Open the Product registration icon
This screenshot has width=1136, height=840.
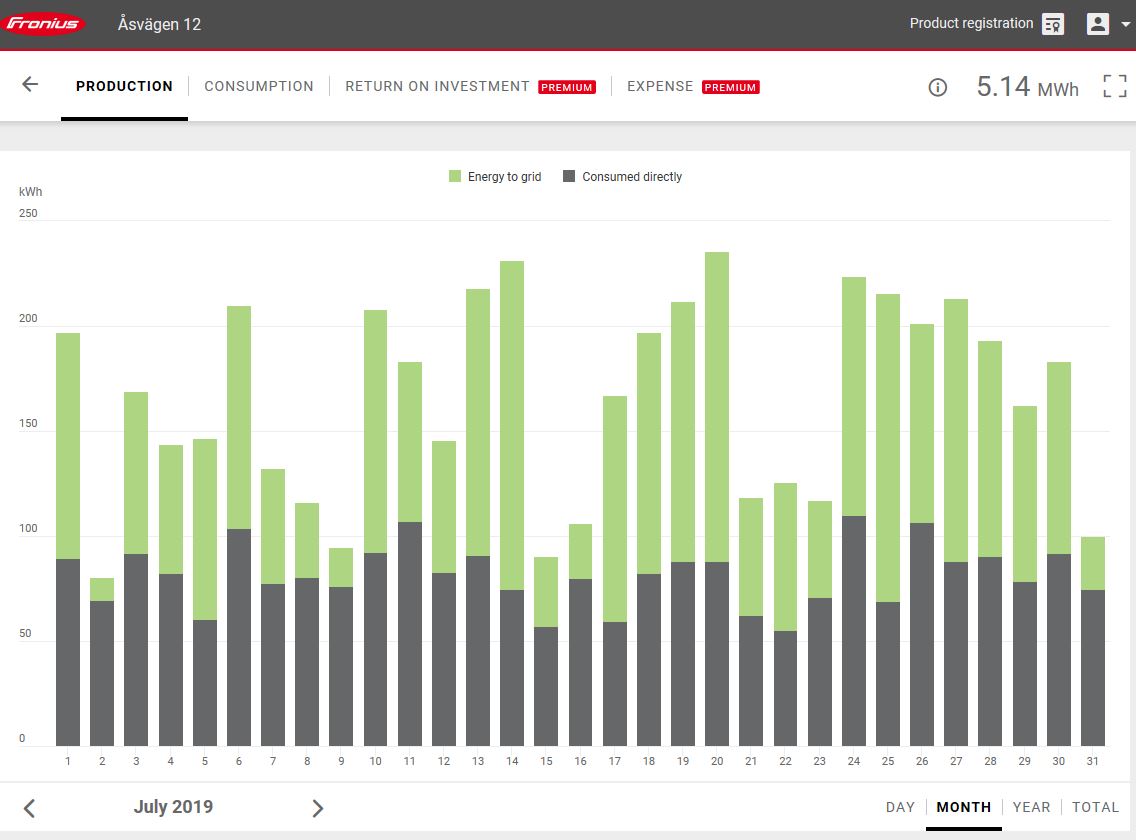coord(1052,24)
